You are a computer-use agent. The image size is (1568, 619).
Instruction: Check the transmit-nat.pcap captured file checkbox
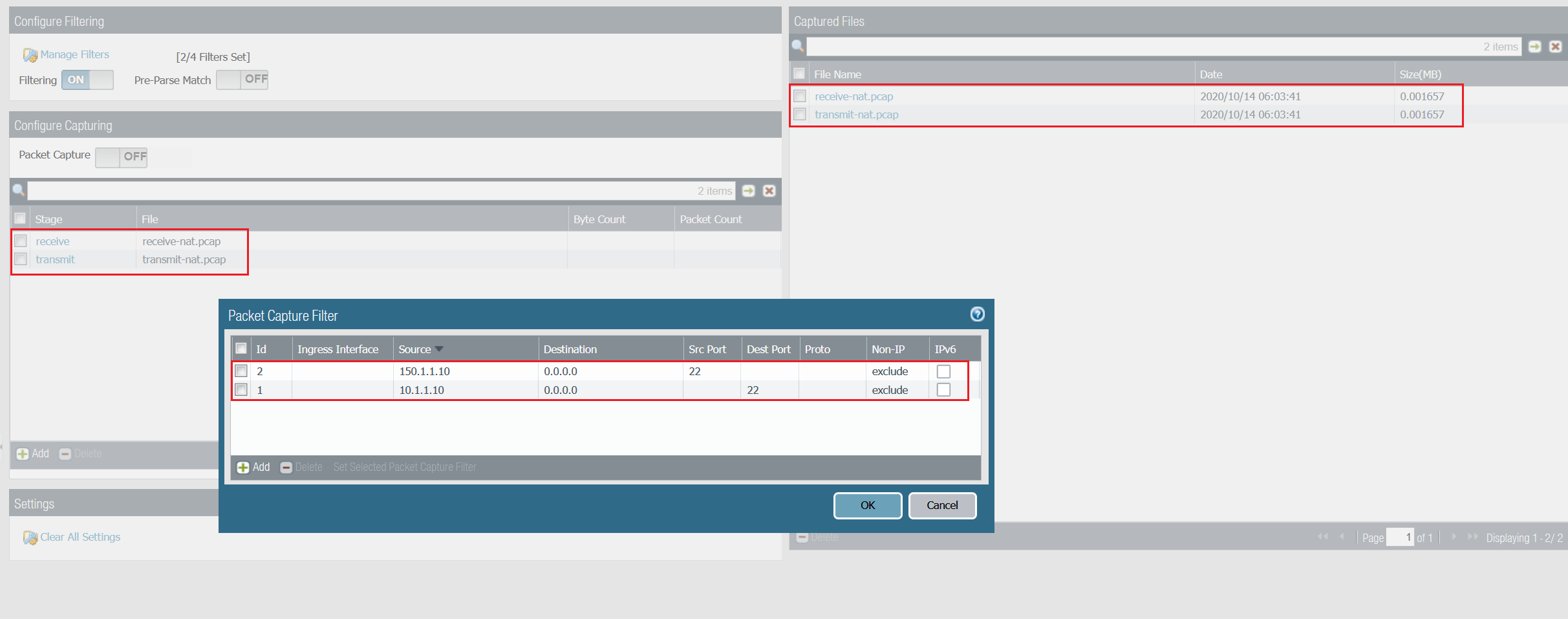(x=800, y=114)
